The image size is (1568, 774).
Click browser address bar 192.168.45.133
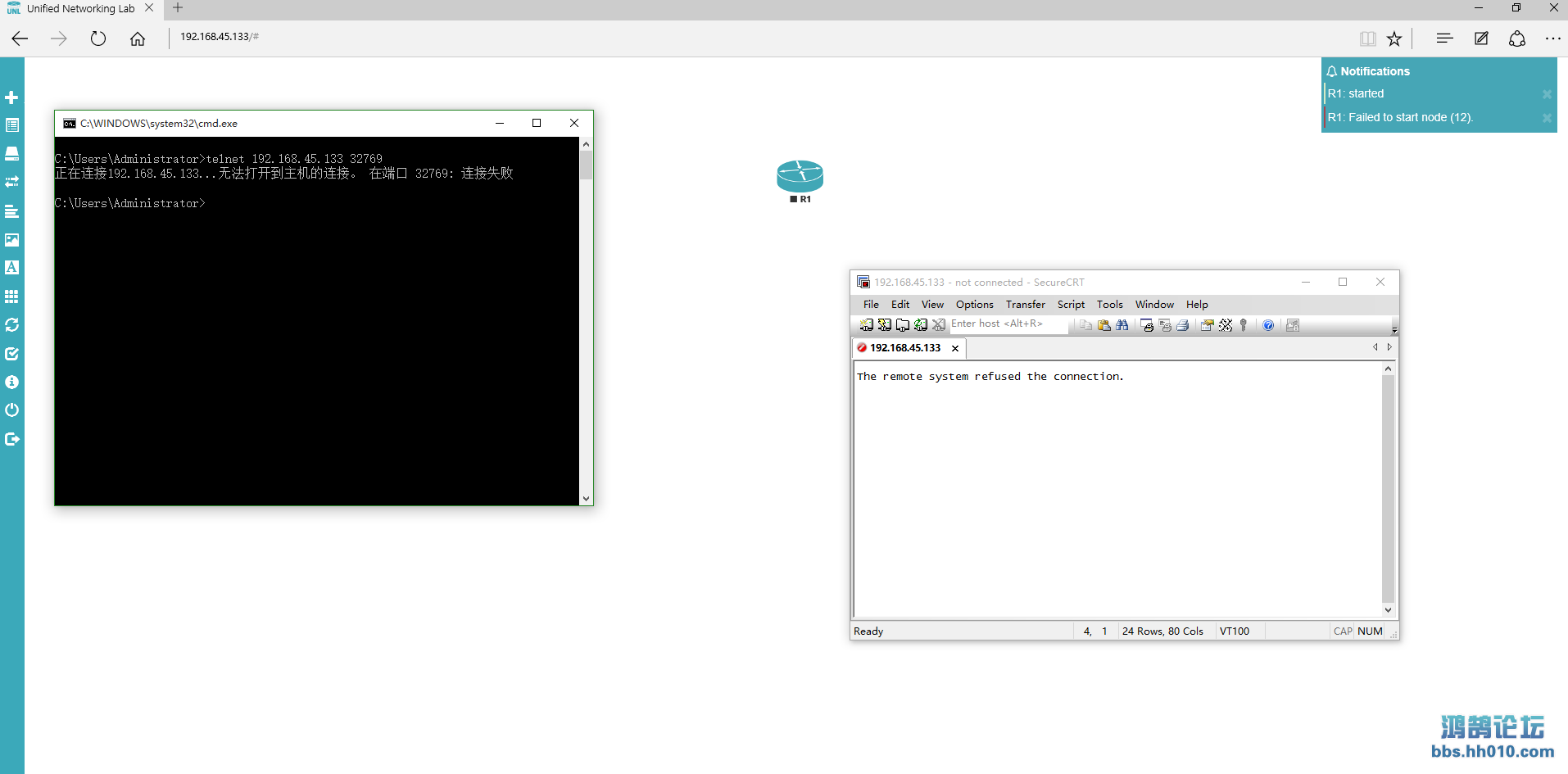[x=220, y=37]
